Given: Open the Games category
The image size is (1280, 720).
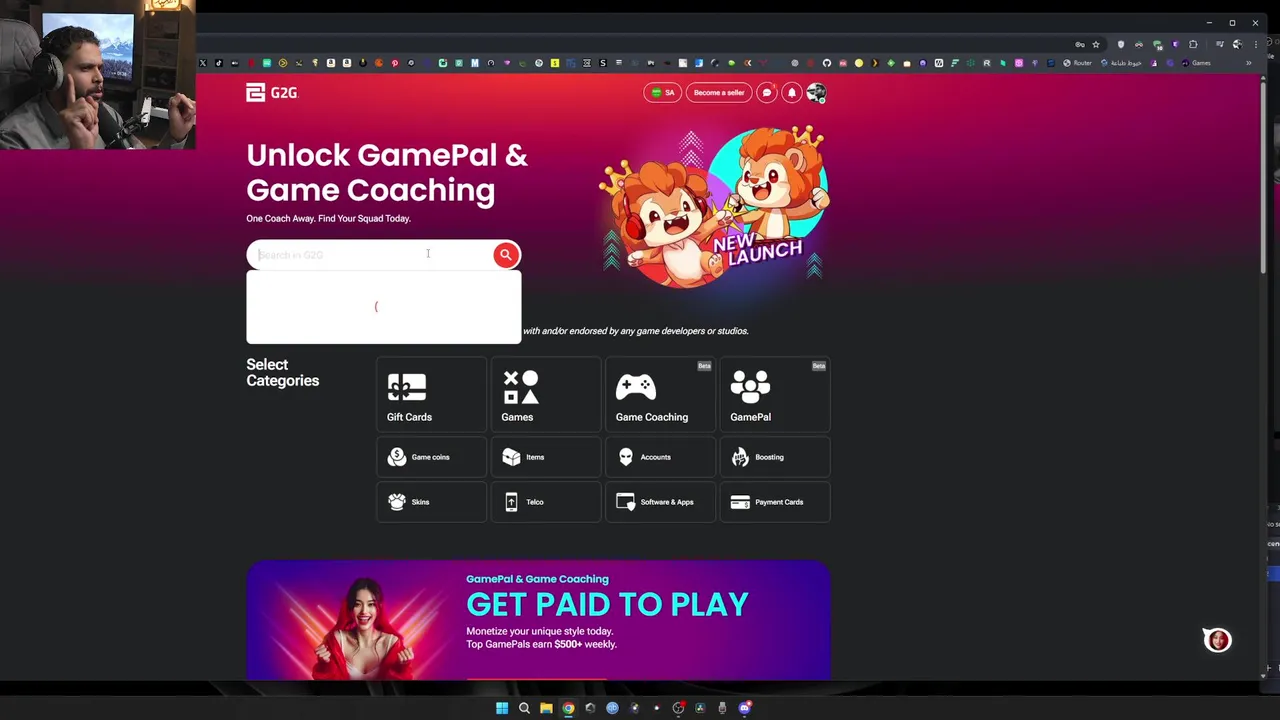Looking at the screenshot, I should coord(546,394).
